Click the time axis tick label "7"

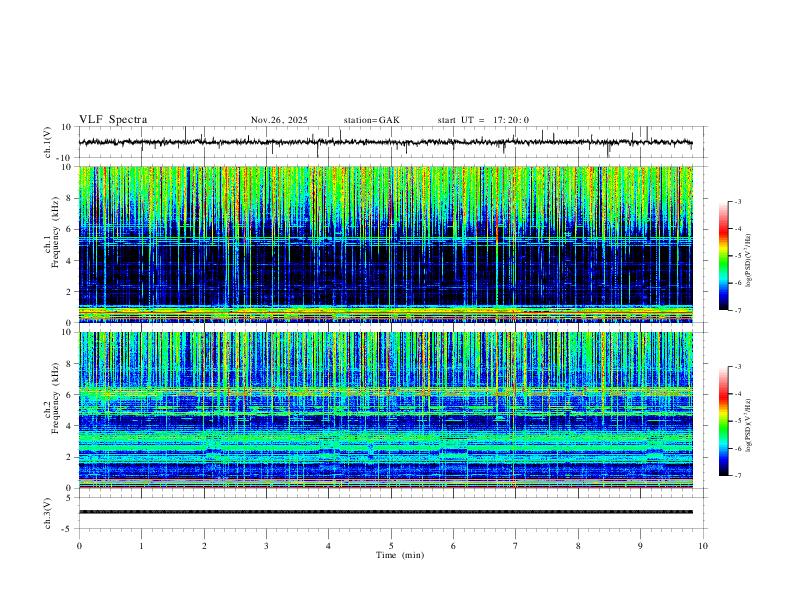click(x=516, y=546)
